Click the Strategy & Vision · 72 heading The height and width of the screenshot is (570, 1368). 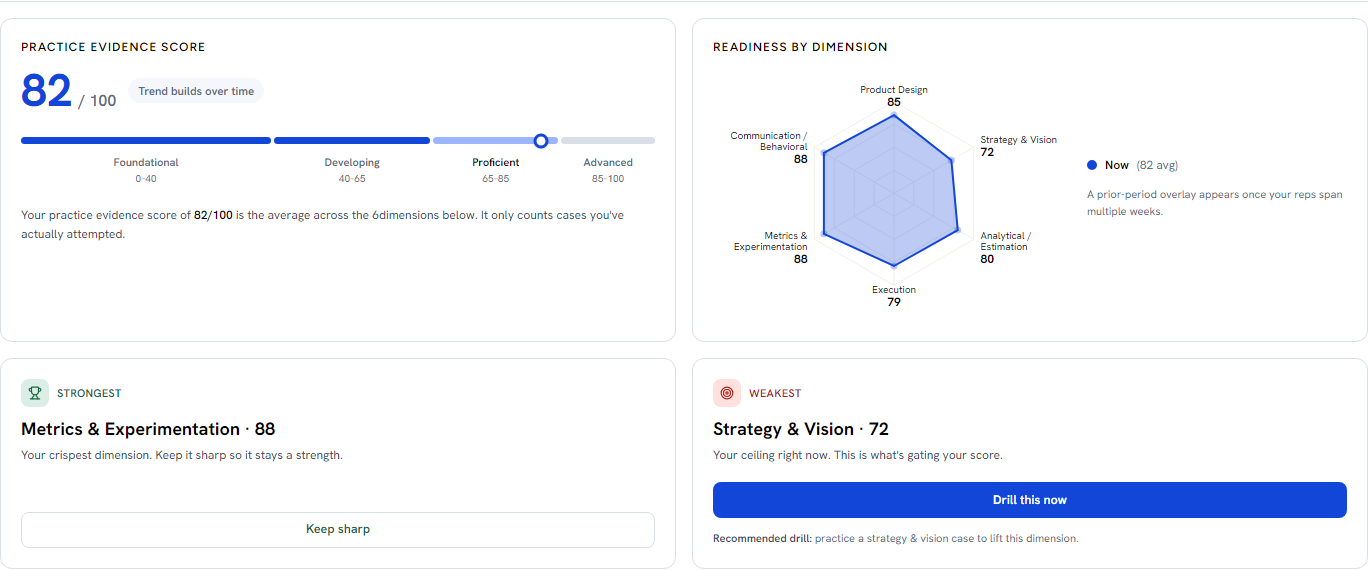tap(801, 429)
